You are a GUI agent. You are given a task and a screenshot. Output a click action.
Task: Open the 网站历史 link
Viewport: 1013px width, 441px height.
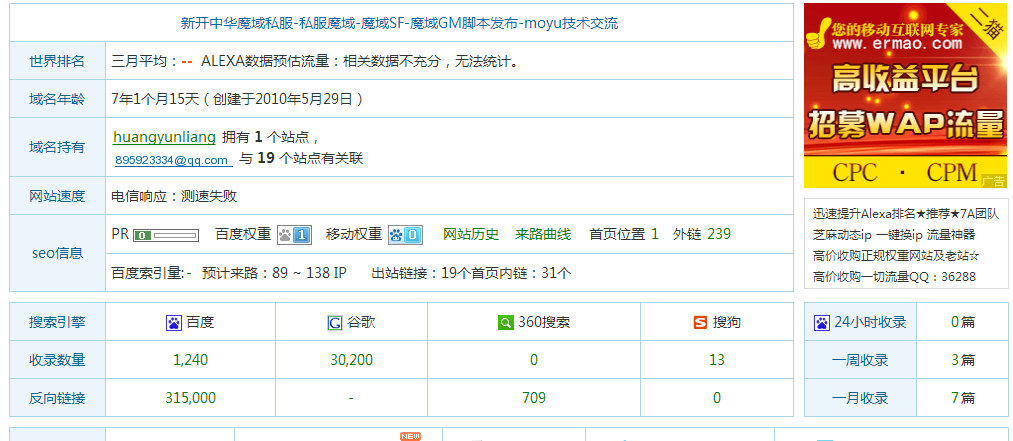(471, 234)
